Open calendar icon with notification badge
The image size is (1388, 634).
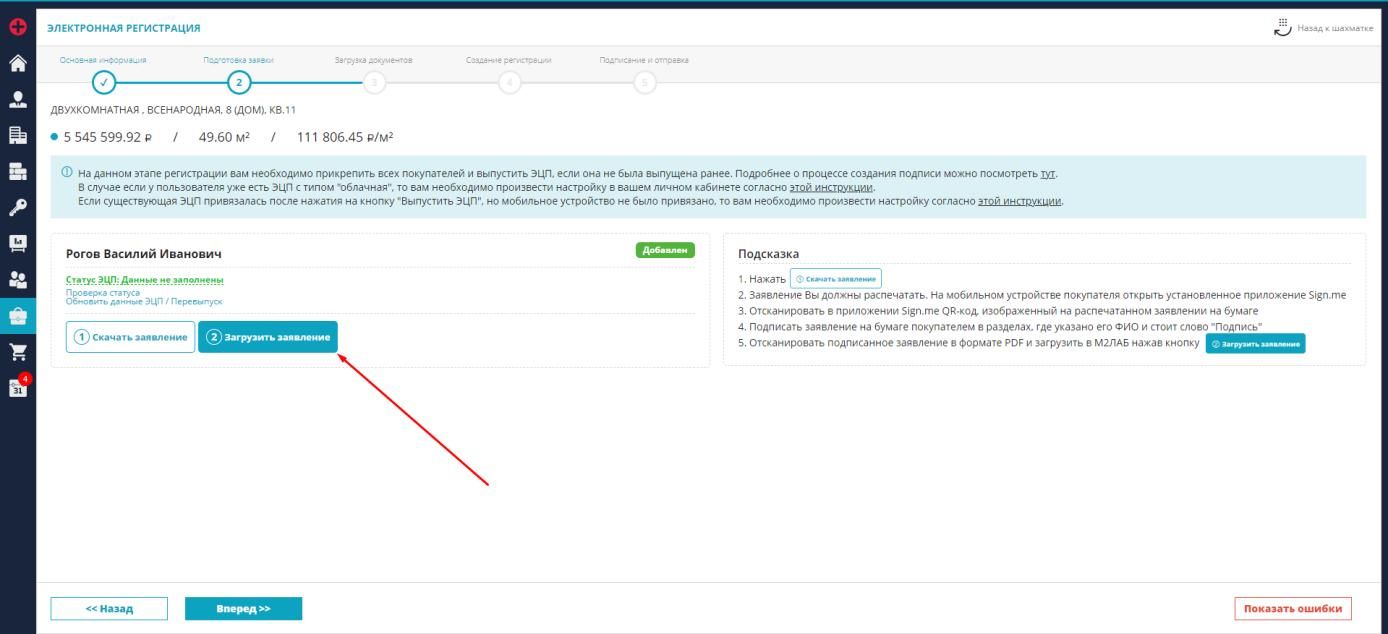(18, 386)
